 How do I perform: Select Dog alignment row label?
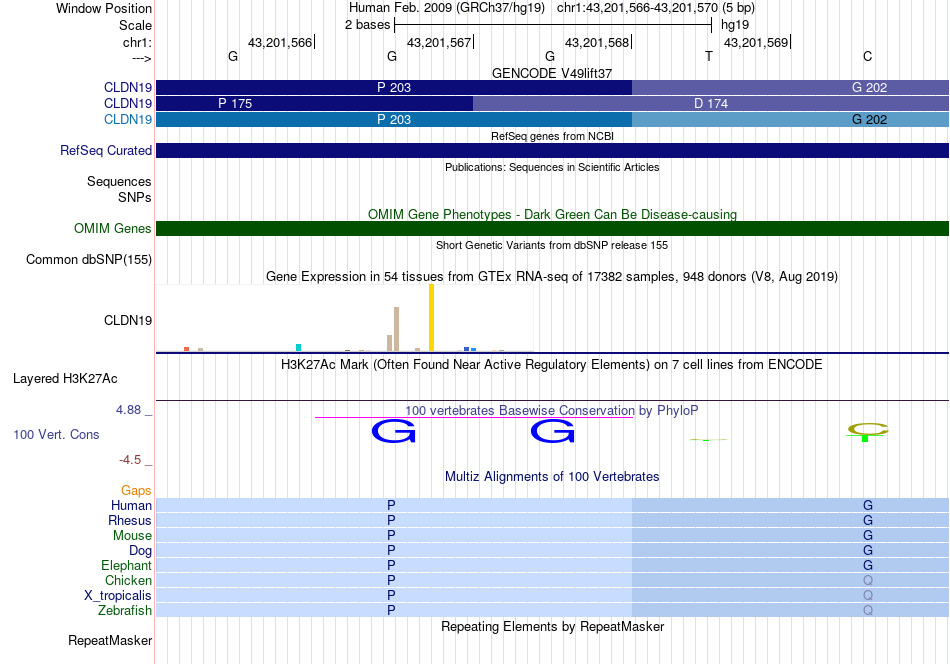[x=140, y=550]
